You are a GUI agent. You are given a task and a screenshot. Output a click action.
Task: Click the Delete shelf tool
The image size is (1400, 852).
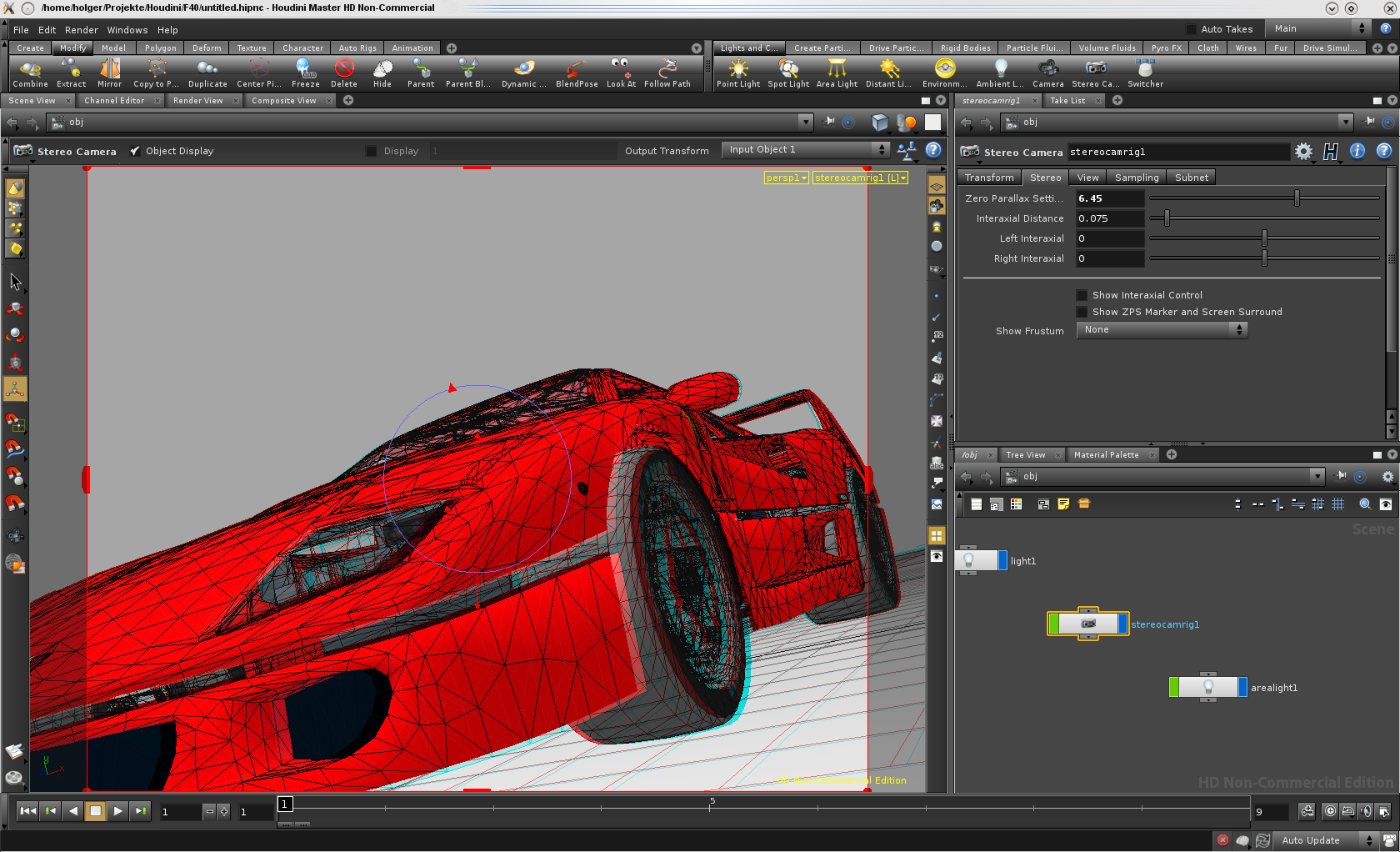click(x=343, y=73)
